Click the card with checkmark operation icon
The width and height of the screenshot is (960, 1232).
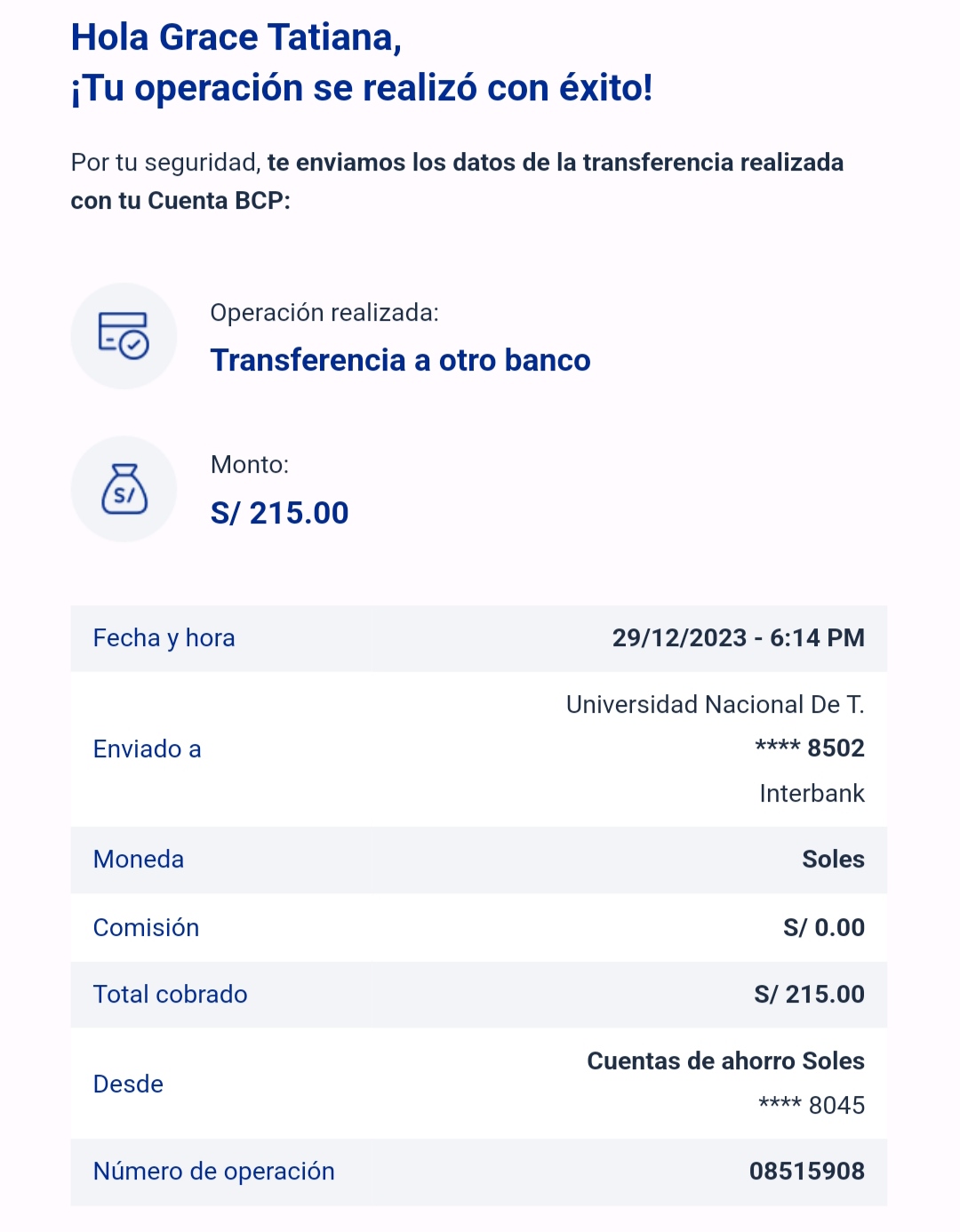pyautogui.click(x=124, y=336)
